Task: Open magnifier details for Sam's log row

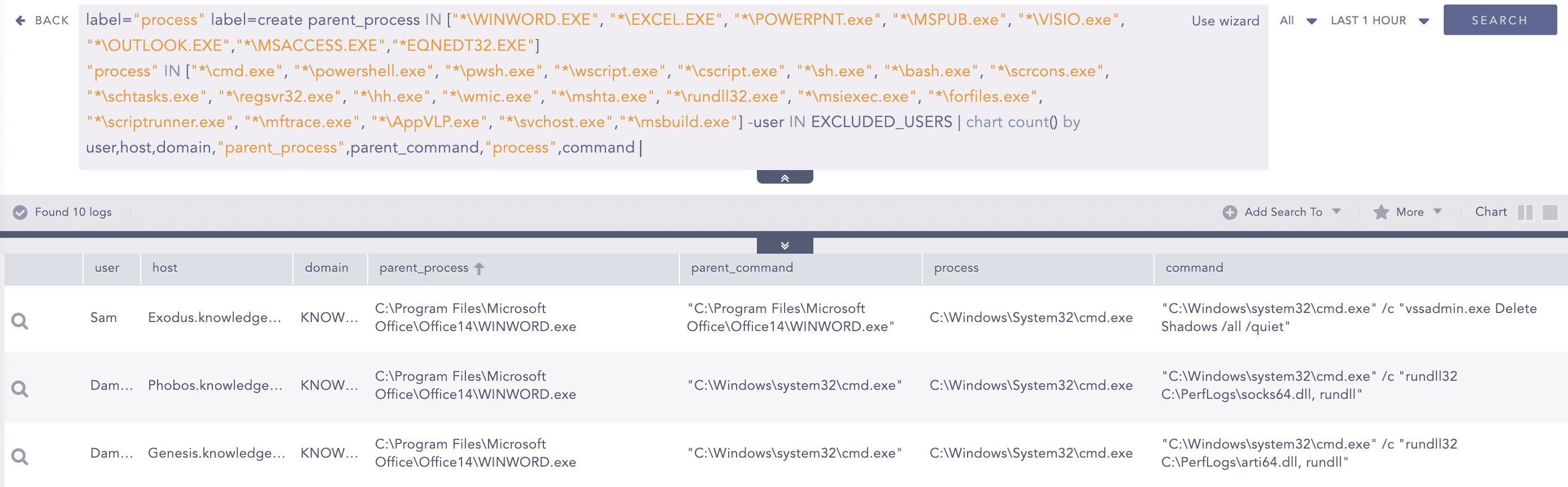Action: click(x=20, y=321)
